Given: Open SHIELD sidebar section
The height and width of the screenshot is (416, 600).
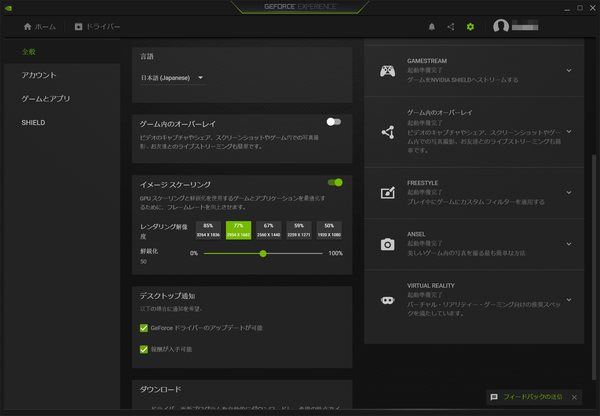Looking at the screenshot, I should (x=62, y=122).
